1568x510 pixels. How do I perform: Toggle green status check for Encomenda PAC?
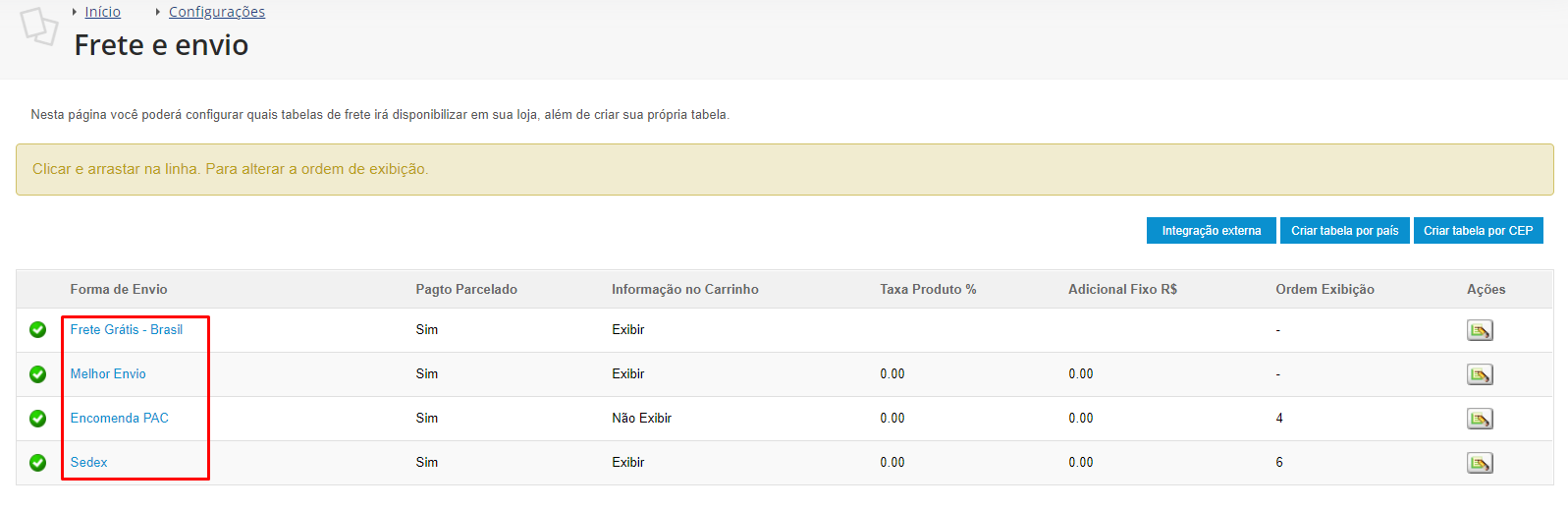tap(38, 419)
